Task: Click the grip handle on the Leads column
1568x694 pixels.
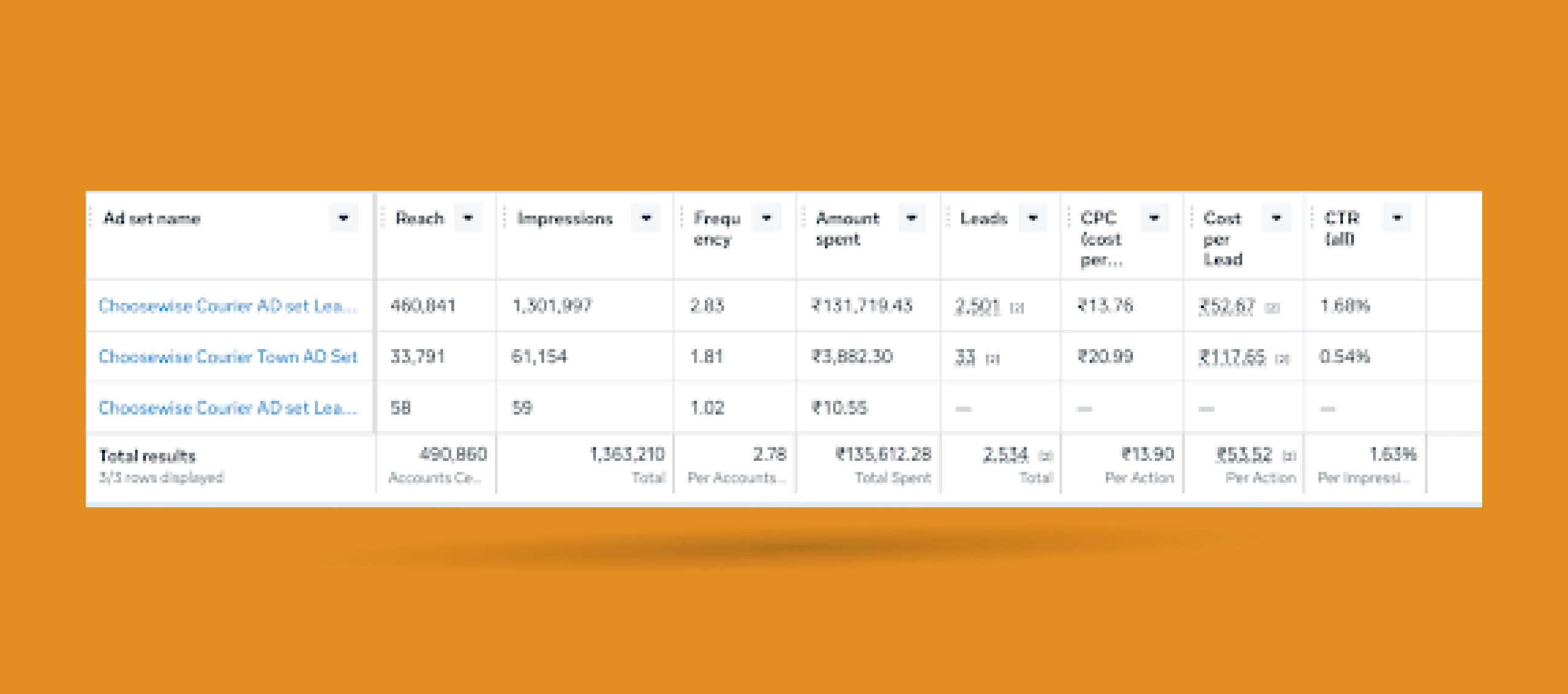Action: tap(948, 218)
